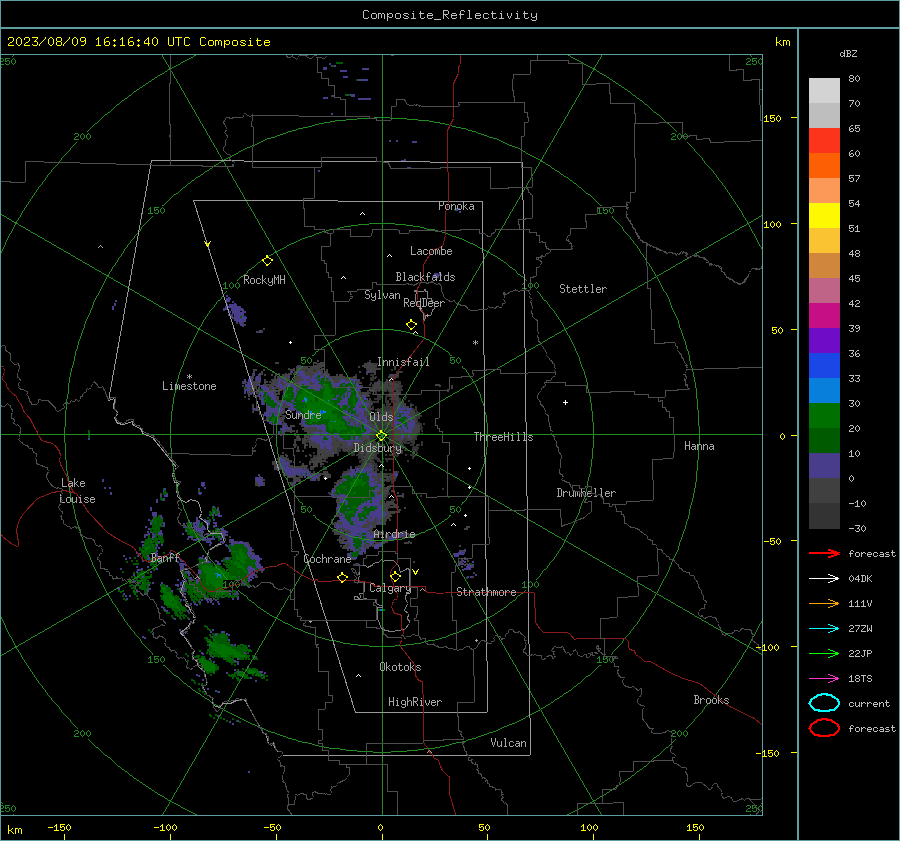900x841 pixels.
Task: Select the blue 33-36 dBZ color band
Action: pyautogui.click(x=824, y=366)
